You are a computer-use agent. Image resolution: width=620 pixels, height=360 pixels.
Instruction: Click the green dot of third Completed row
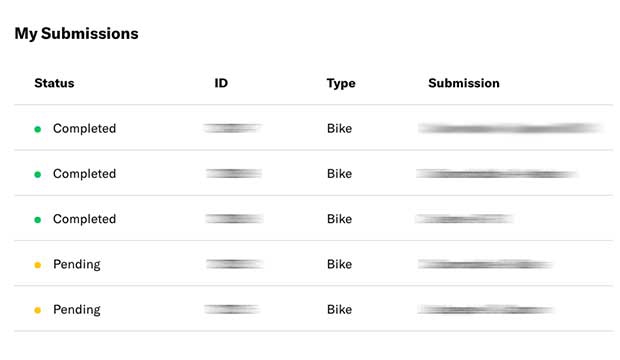tap(38, 220)
